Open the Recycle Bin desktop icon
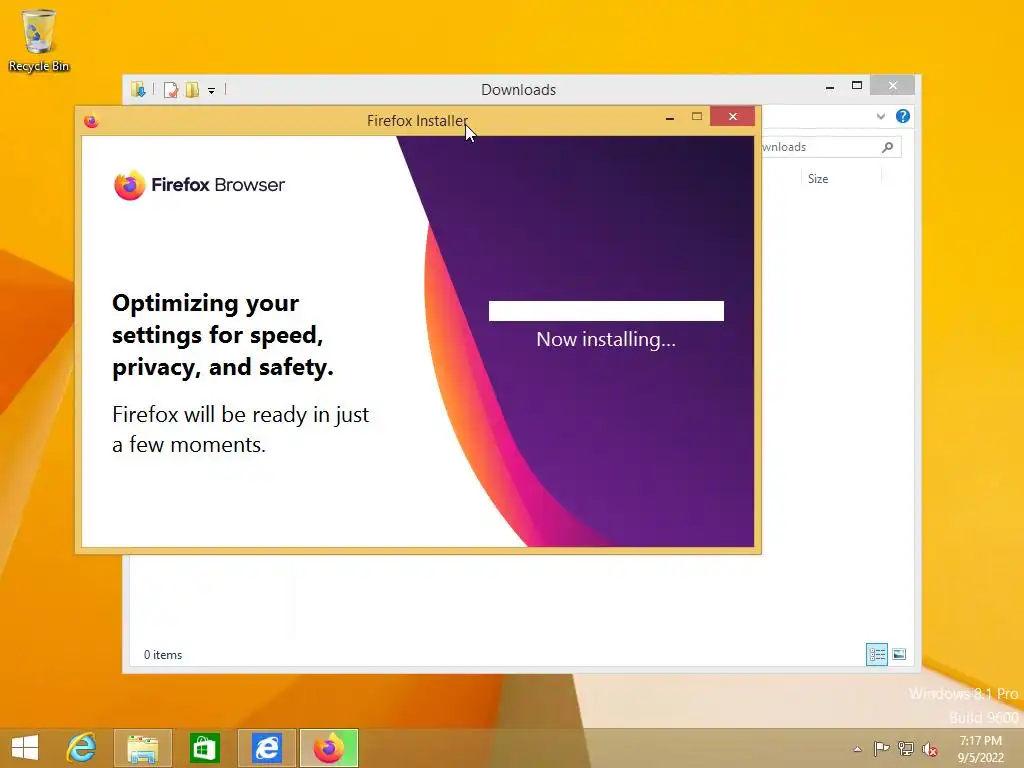The height and width of the screenshot is (768, 1024). pyautogui.click(x=39, y=40)
